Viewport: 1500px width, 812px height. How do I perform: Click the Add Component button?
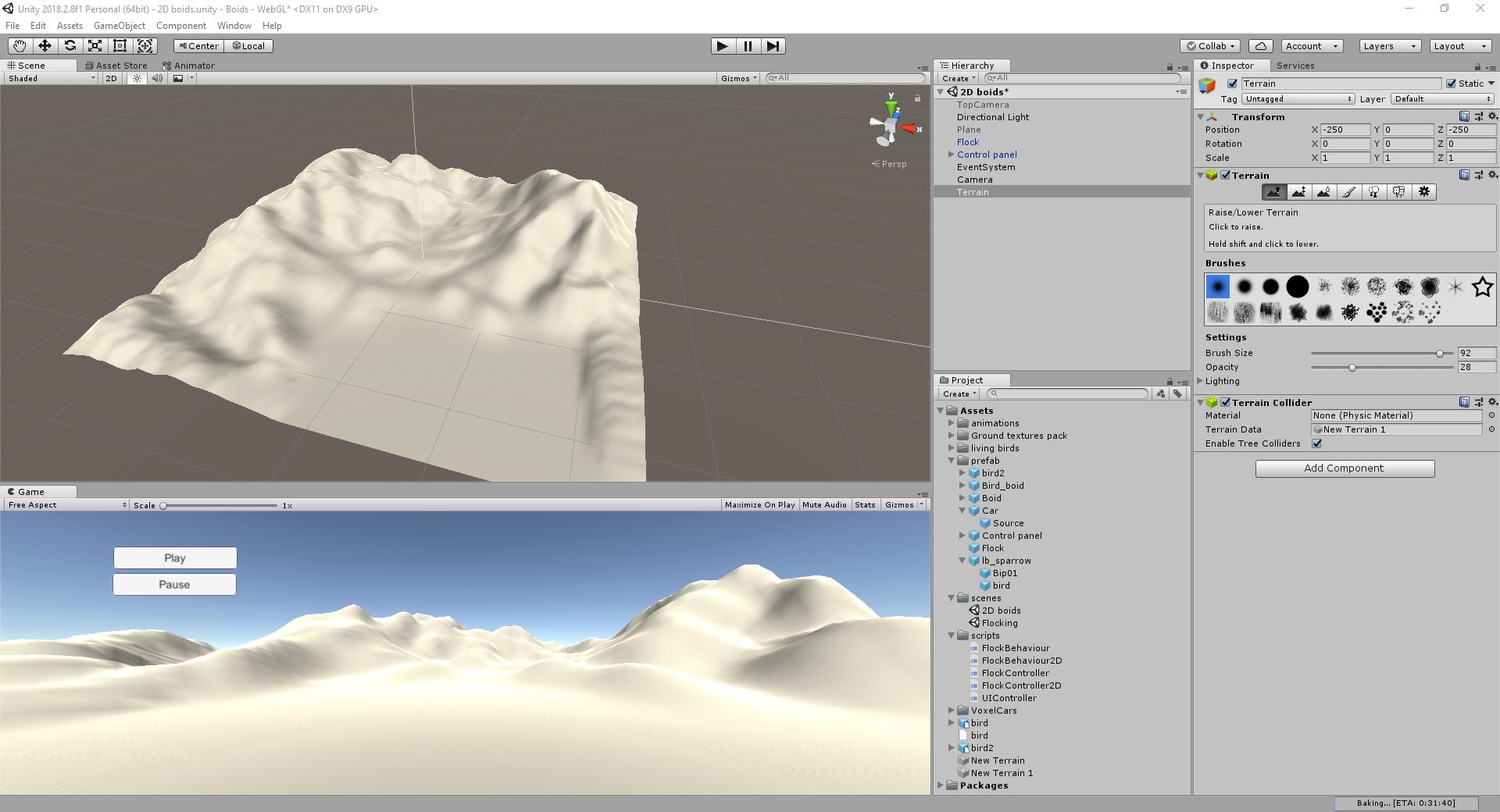(x=1345, y=468)
